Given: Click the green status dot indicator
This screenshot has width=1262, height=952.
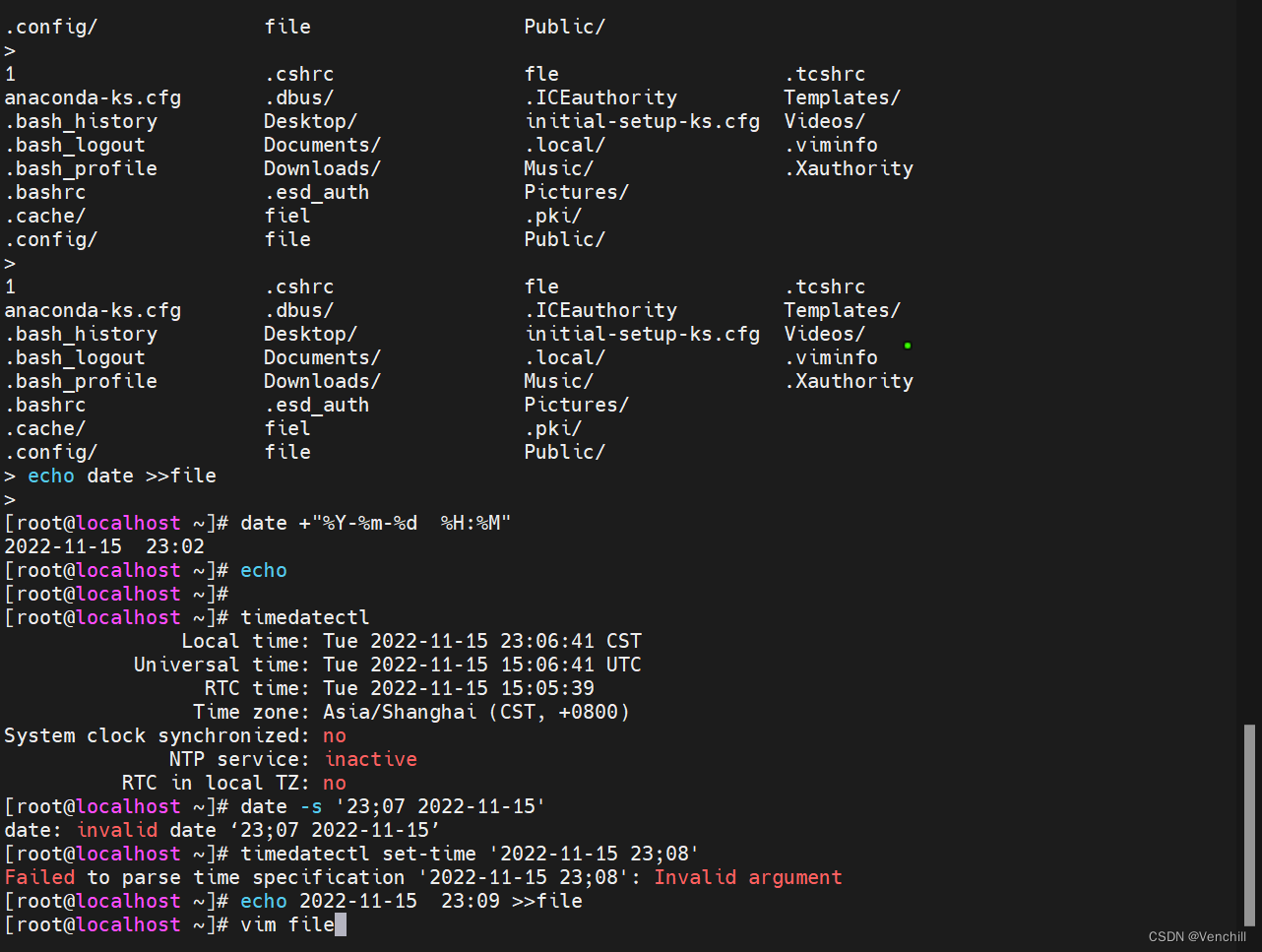Looking at the screenshot, I should pos(907,345).
